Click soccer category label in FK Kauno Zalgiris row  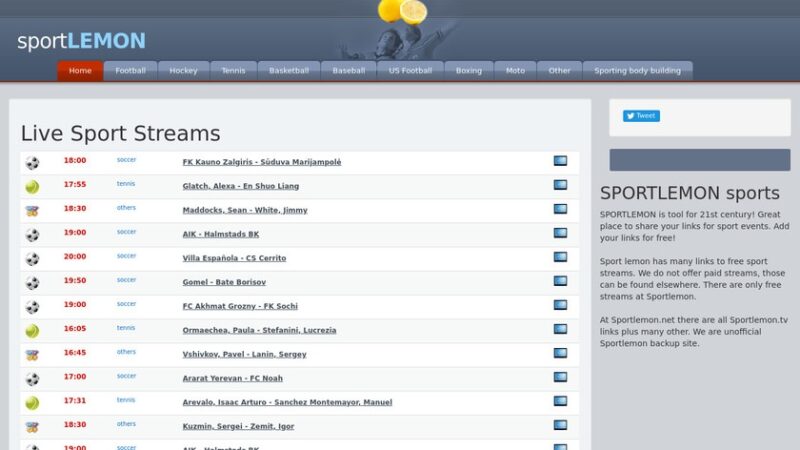[127, 160]
